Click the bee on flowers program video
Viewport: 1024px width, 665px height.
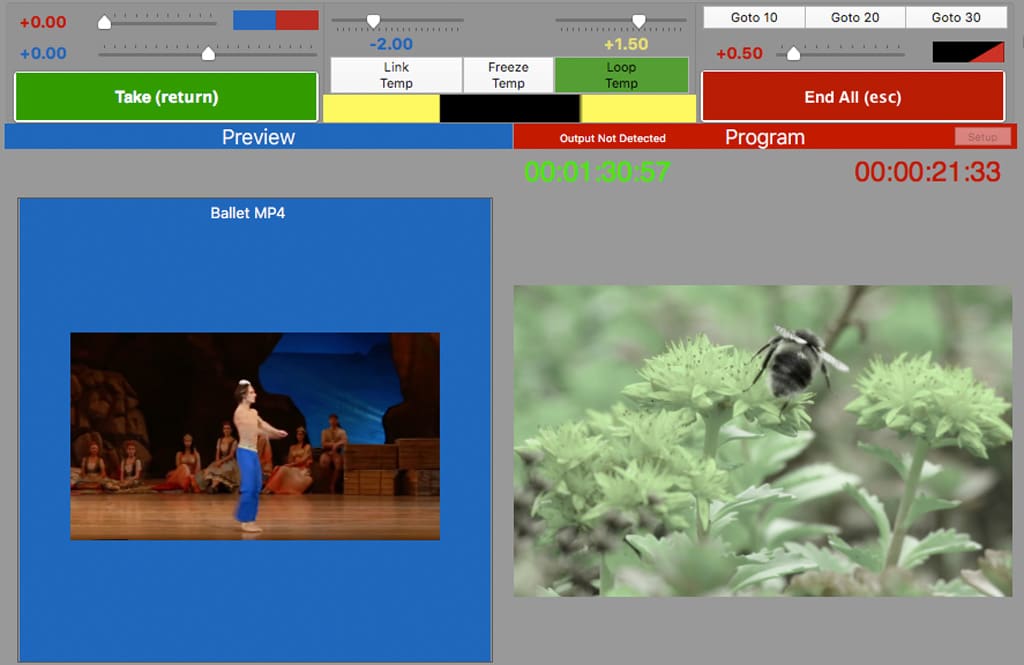pos(762,440)
